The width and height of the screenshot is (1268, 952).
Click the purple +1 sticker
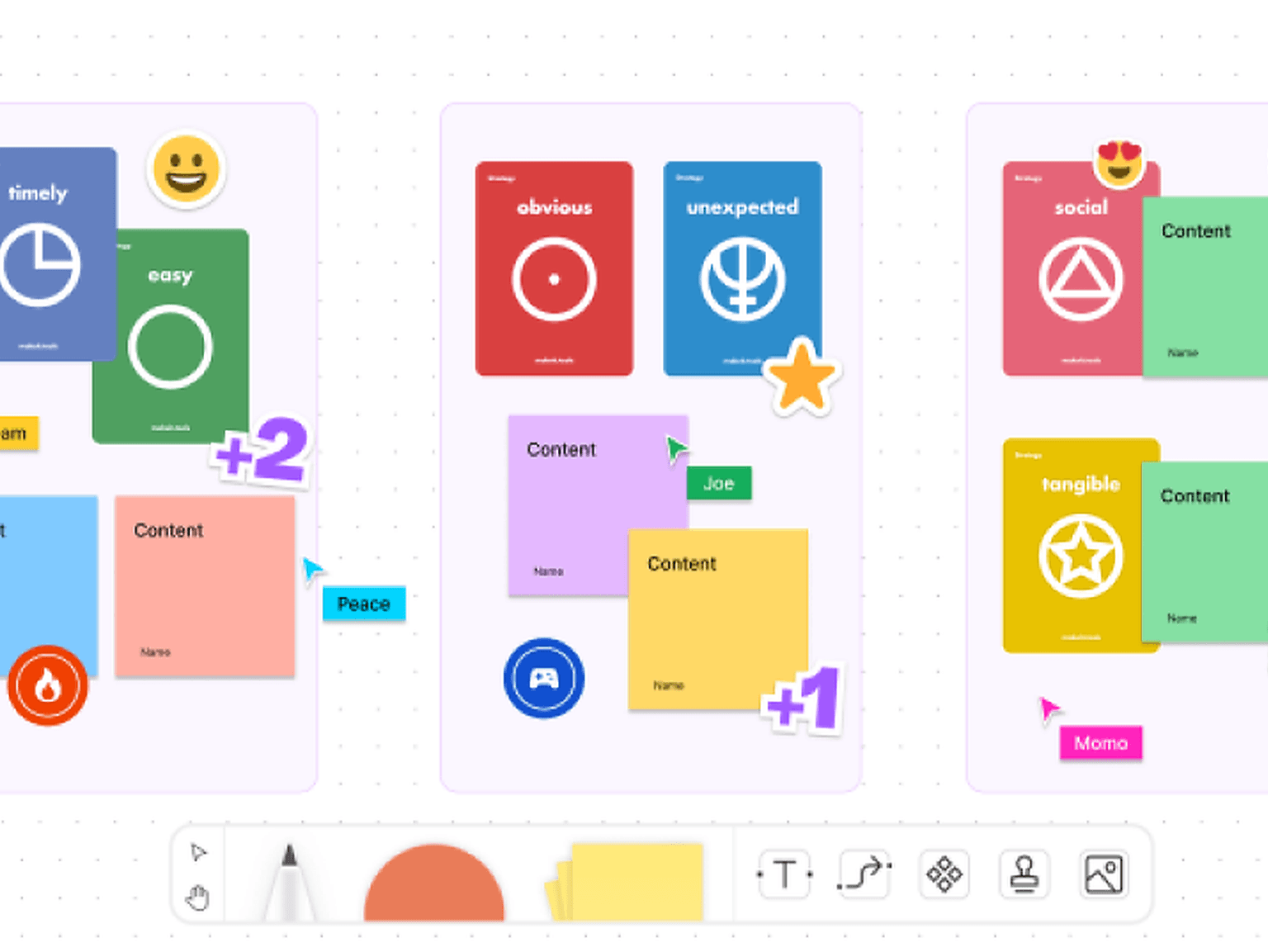pos(803,700)
